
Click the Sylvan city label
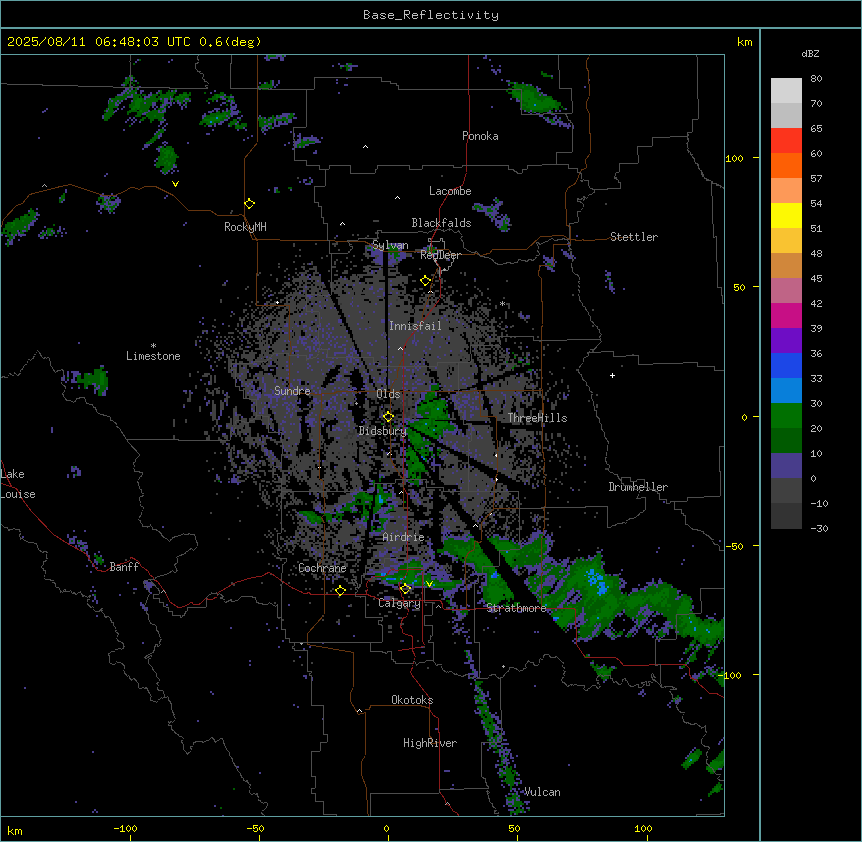click(390, 245)
